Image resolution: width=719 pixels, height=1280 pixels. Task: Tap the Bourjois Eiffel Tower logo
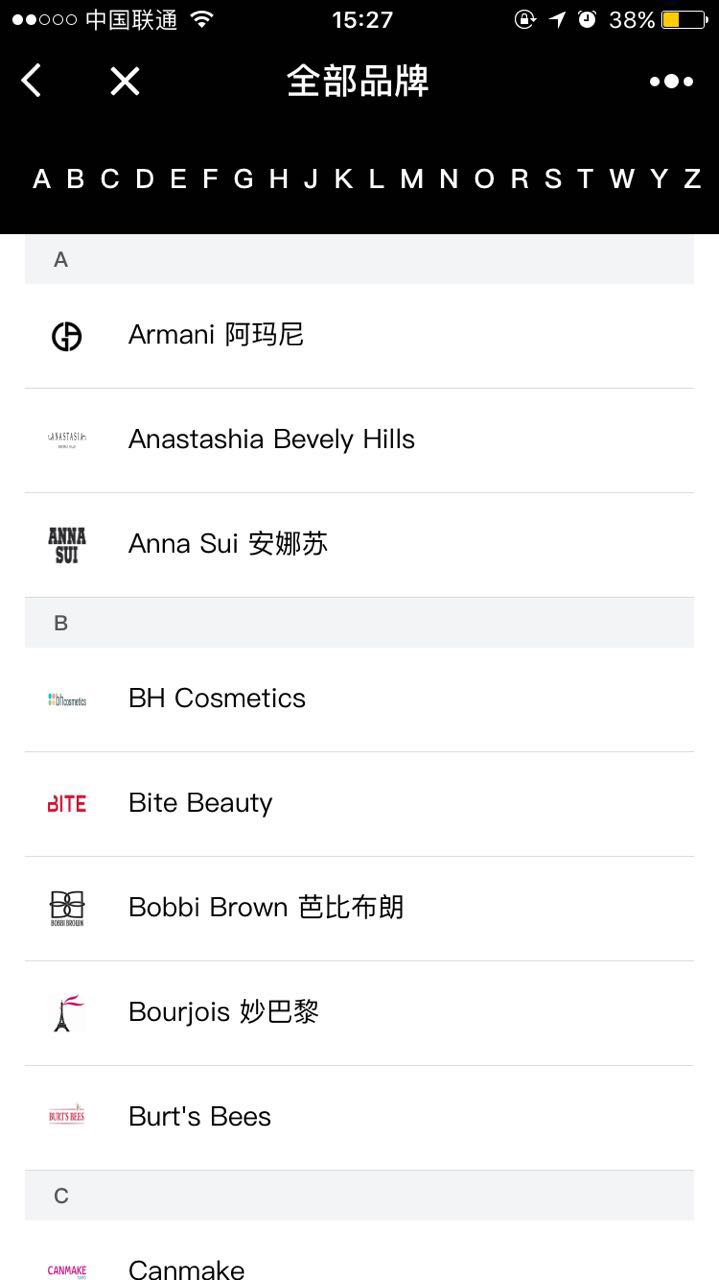click(67, 1013)
